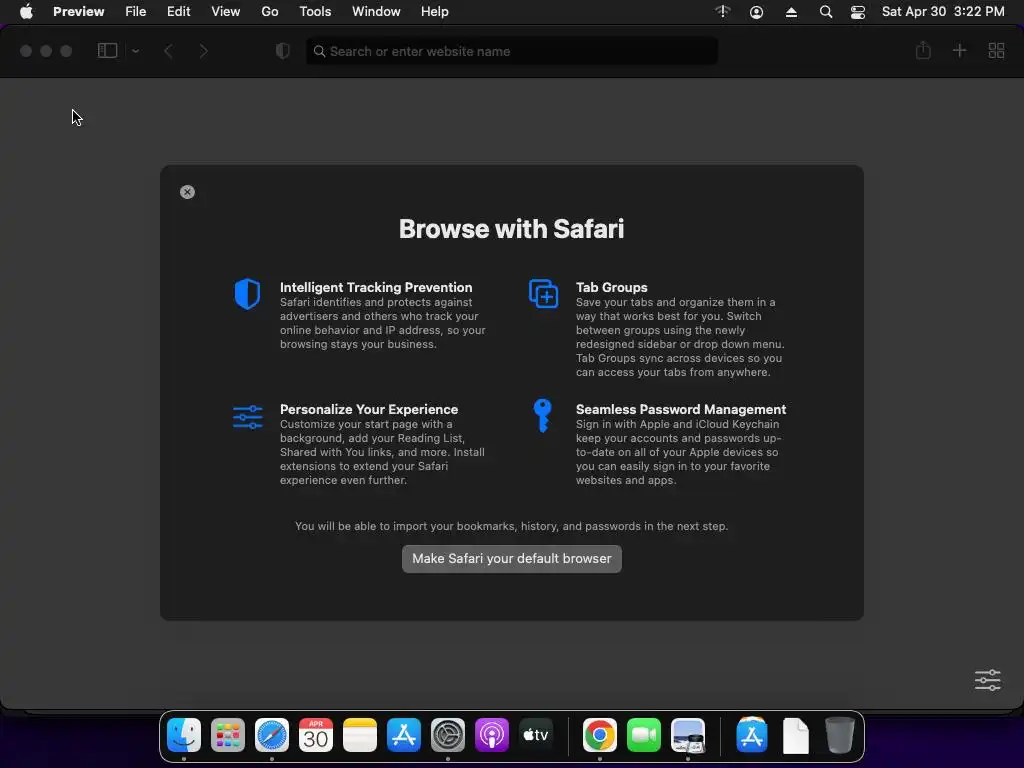Click the eject icon in menu bar
This screenshot has width=1024, height=768.
pyautogui.click(x=791, y=12)
